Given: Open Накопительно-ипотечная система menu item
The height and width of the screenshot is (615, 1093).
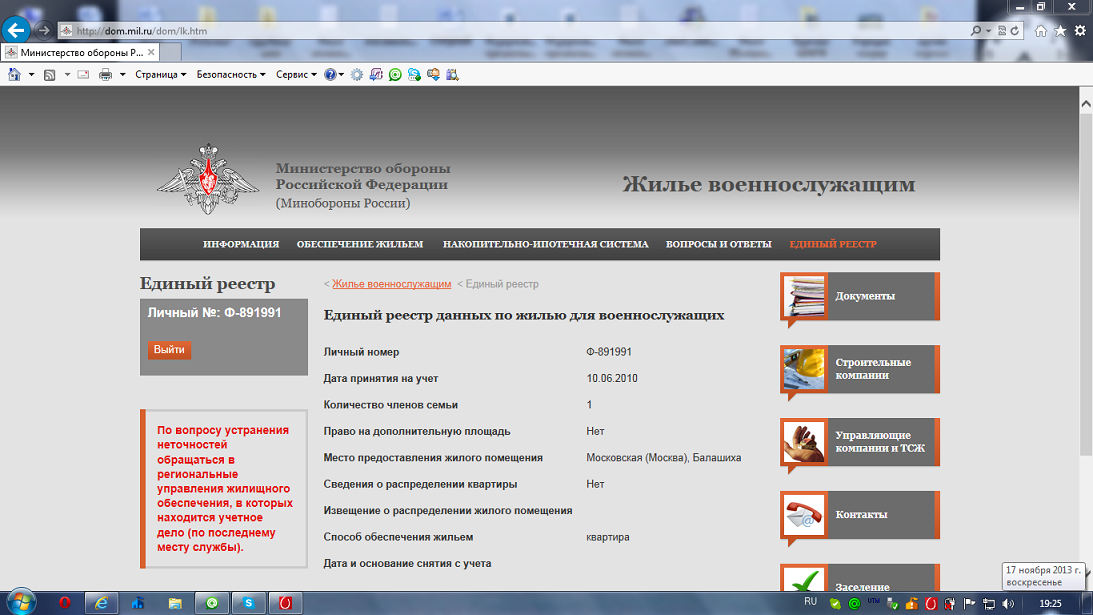Looking at the screenshot, I should coord(545,244).
